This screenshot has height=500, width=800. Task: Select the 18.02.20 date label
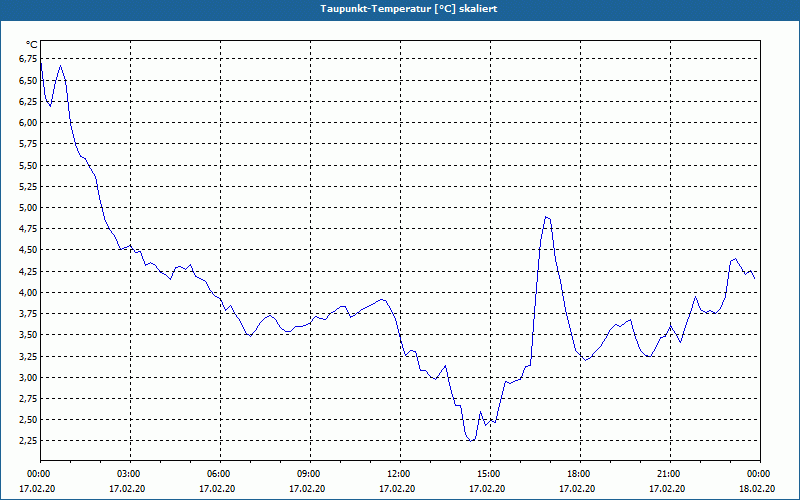757,489
